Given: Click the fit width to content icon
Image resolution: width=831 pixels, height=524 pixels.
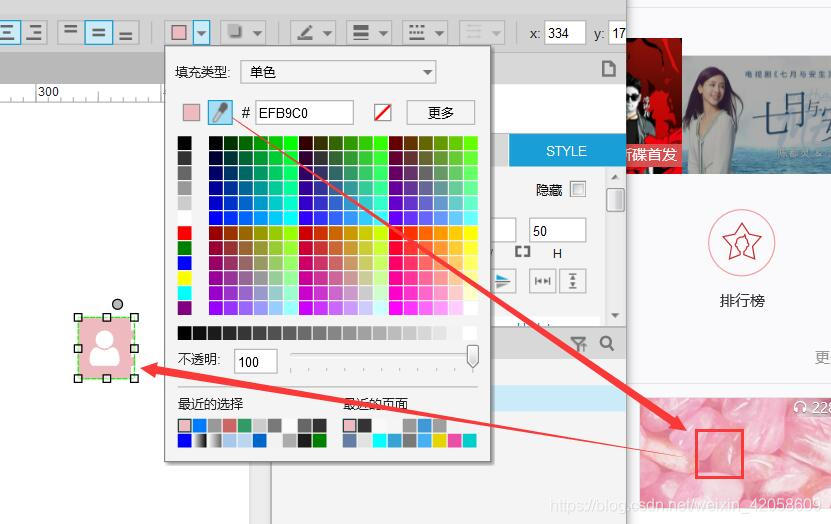Looking at the screenshot, I should point(542,281).
